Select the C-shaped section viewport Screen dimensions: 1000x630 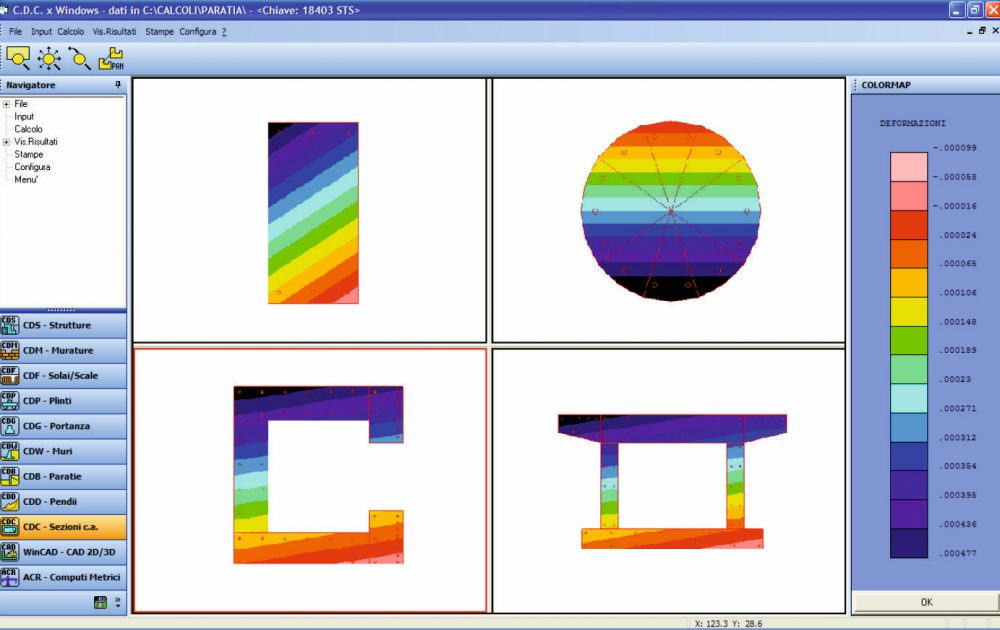pyautogui.click(x=309, y=480)
